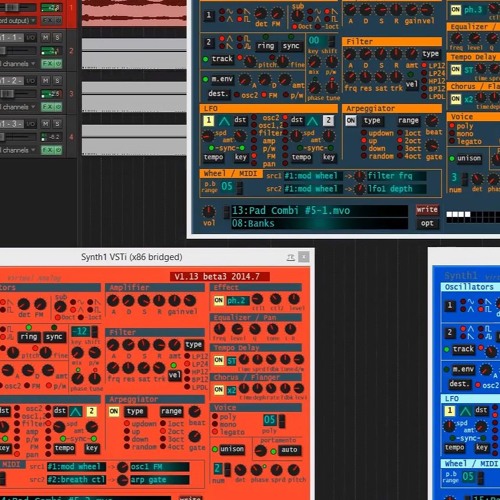Step the p.b range value in dark blue Synth1
This screenshot has height=500, width=500.
pyautogui.click(x=240, y=188)
